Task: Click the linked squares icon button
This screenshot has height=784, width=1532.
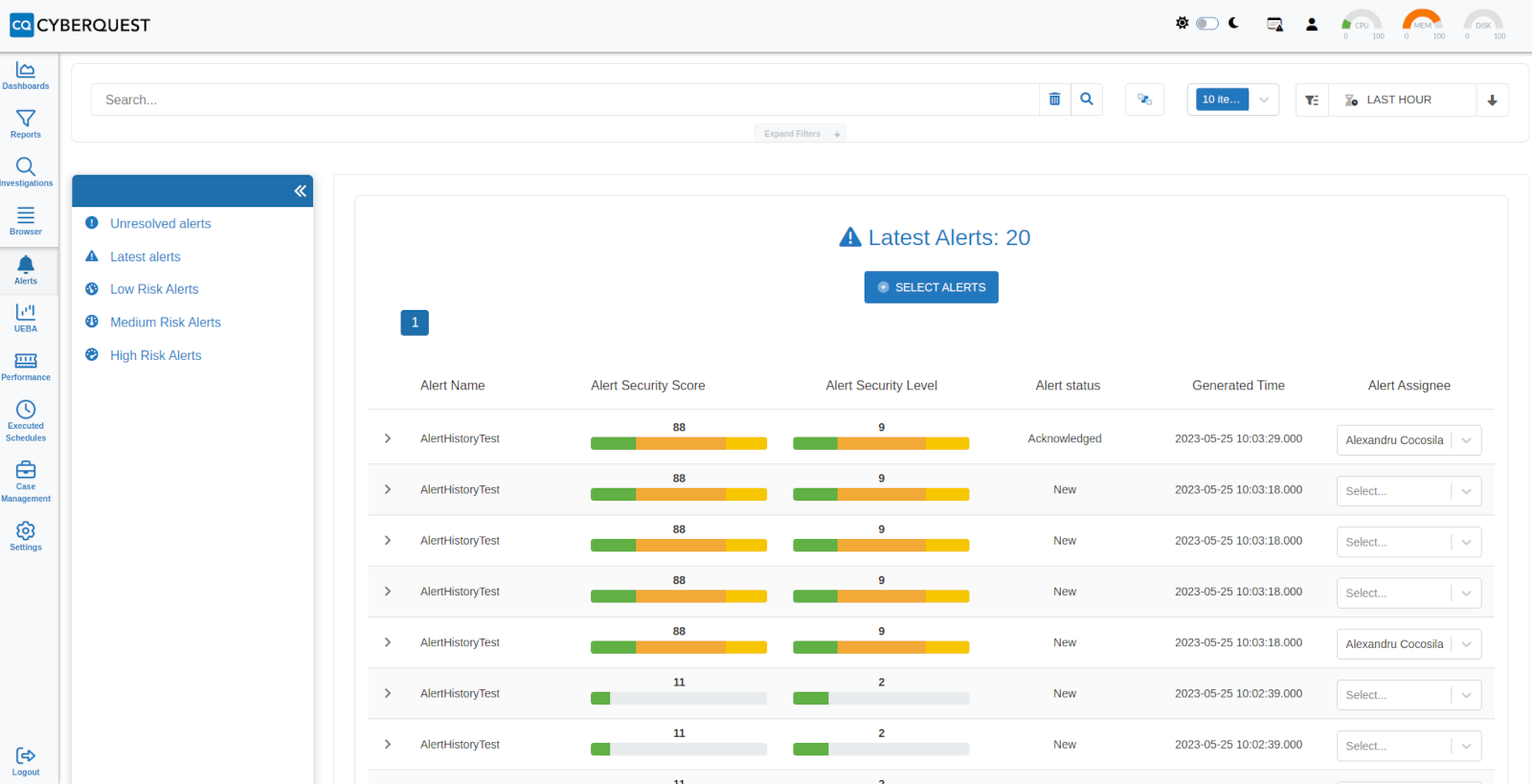Action: pos(1144,100)
